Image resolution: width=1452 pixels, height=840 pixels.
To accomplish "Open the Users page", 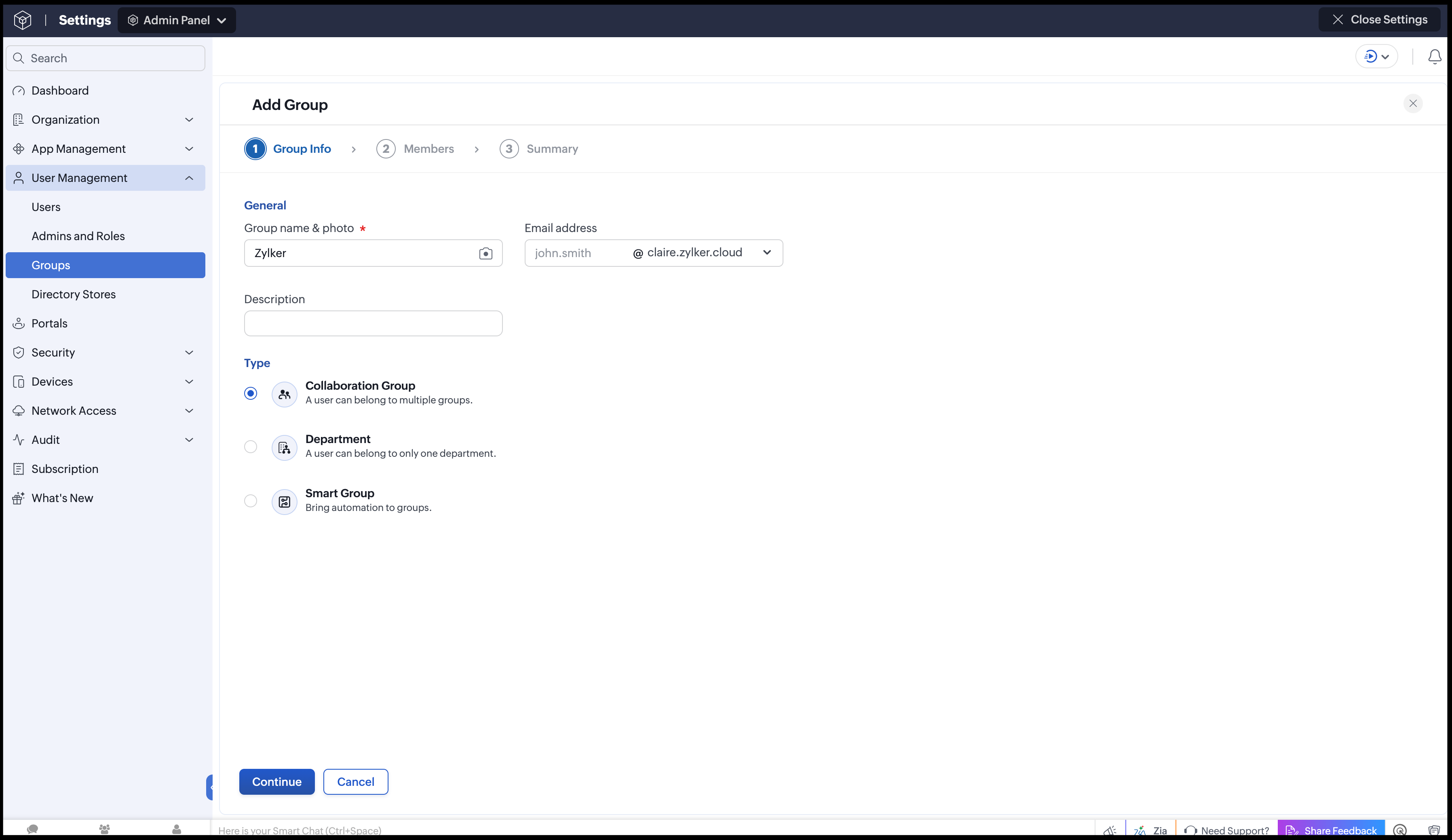I will (x=106, y=207).
